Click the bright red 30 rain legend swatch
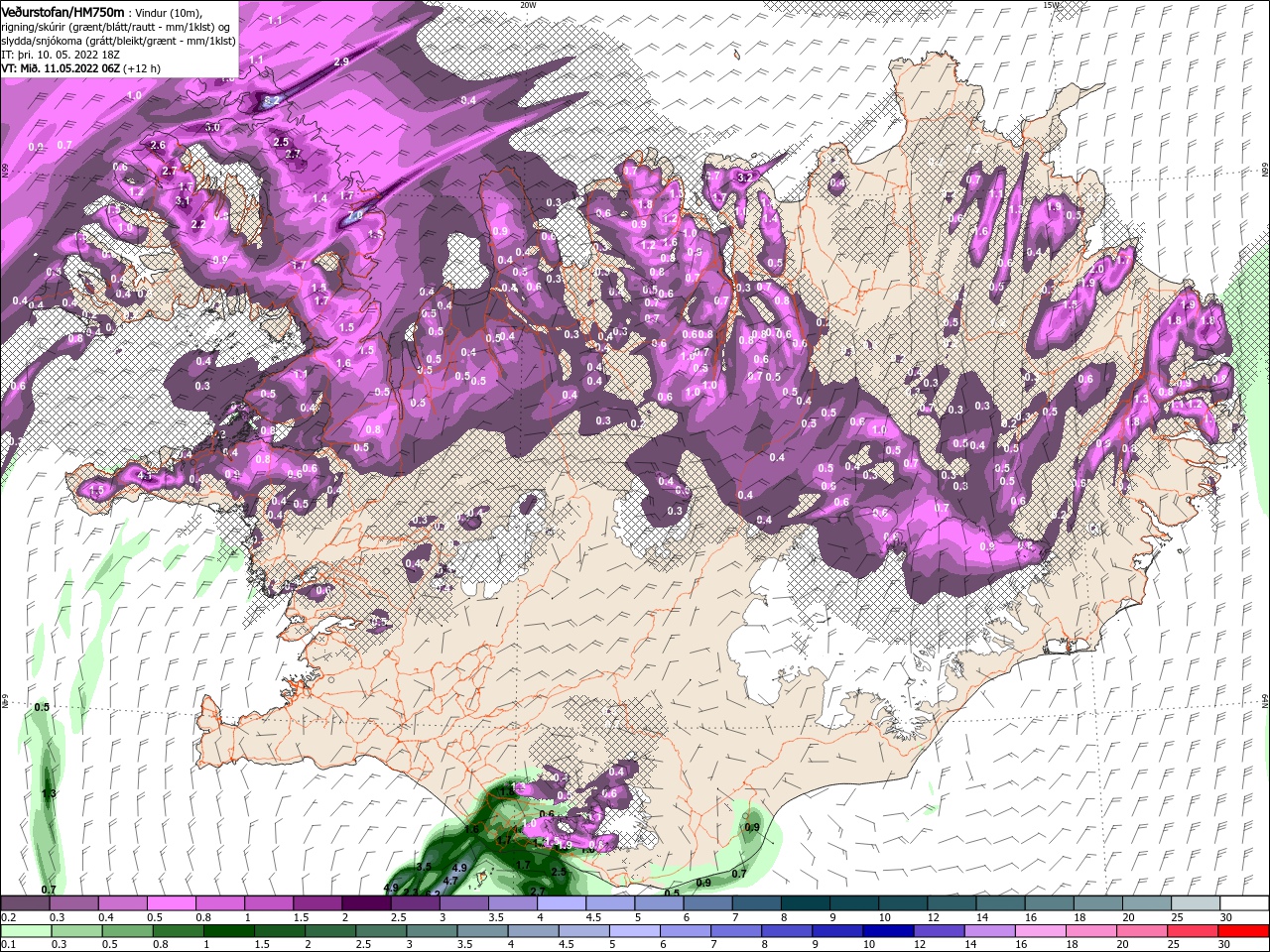The height and width of the screenshot is (952, 1270). (x=1242, y=931)
